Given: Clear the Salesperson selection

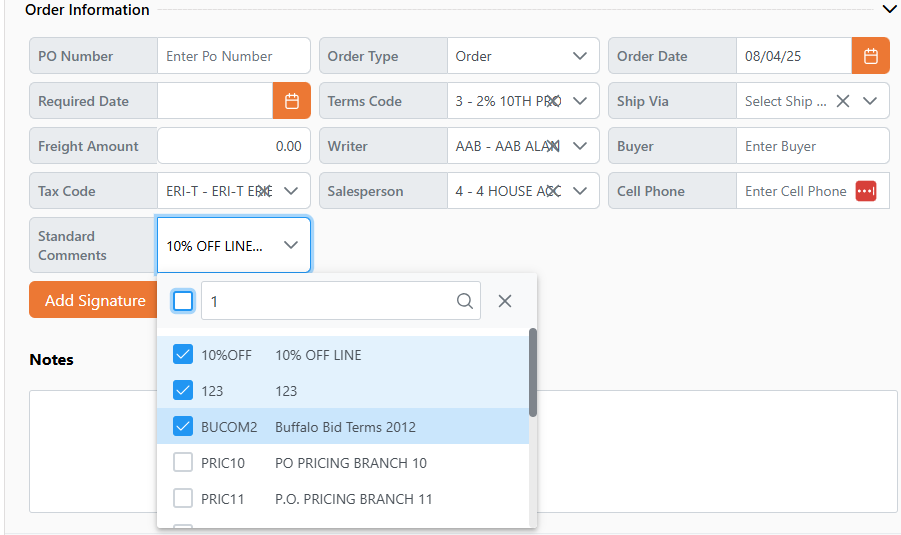Looking at the screenshot, I should [552, 191].
